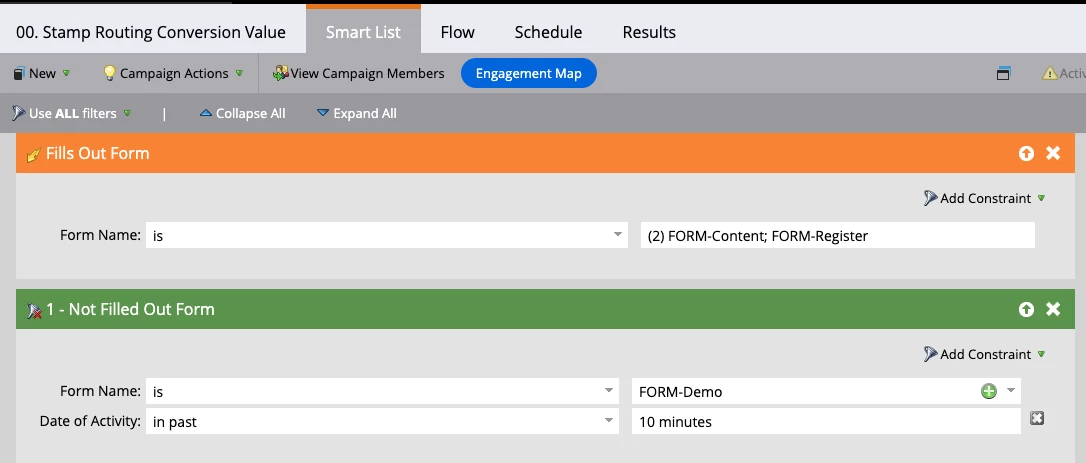Click the window layout icon in toolbar

click(x=1004, y=73)
